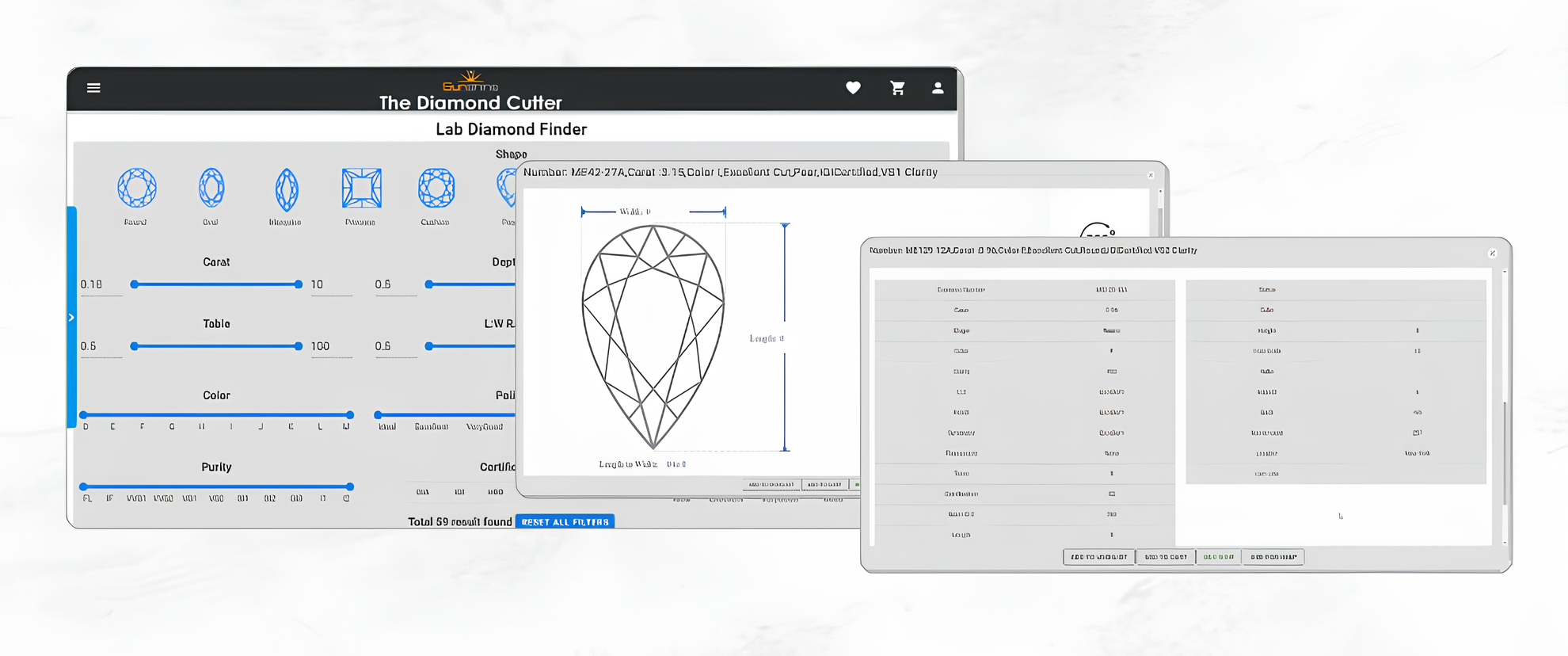Click the Color slider's right handle
1568x656 pixels.
coord(349,415)
